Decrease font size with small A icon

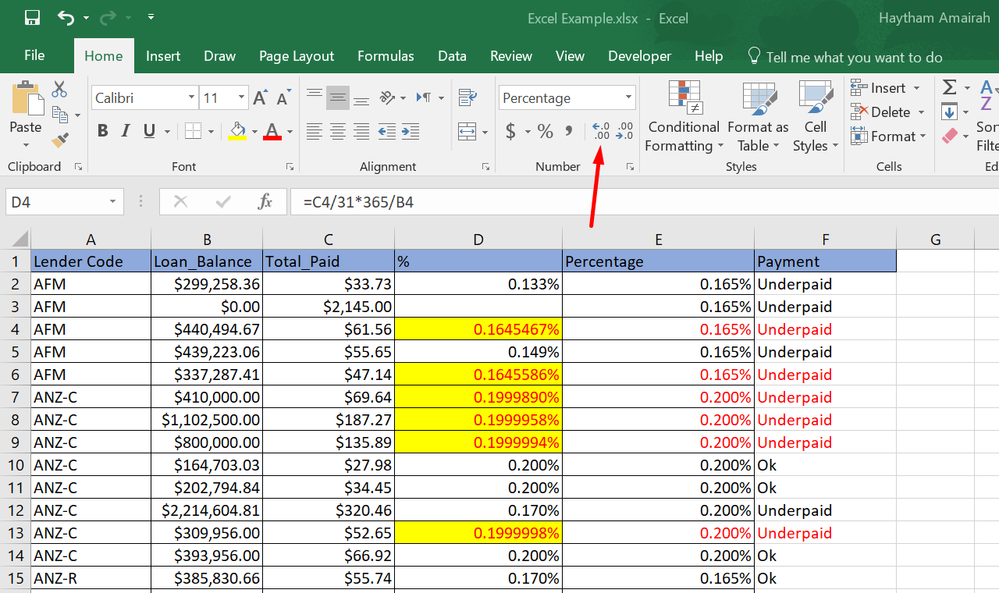coord(284,97)
